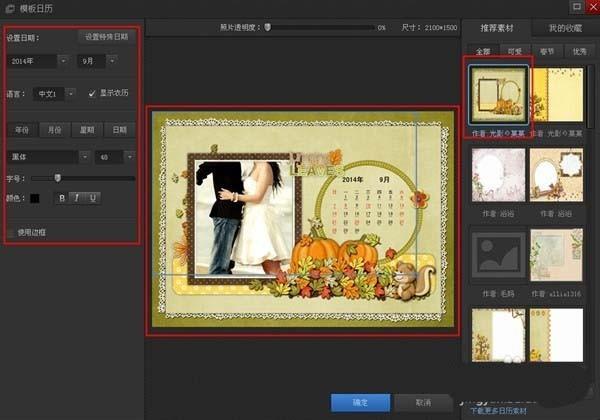Open the font size 40 dropdown
The image size is (600, 420).
[x=130, y=157]
